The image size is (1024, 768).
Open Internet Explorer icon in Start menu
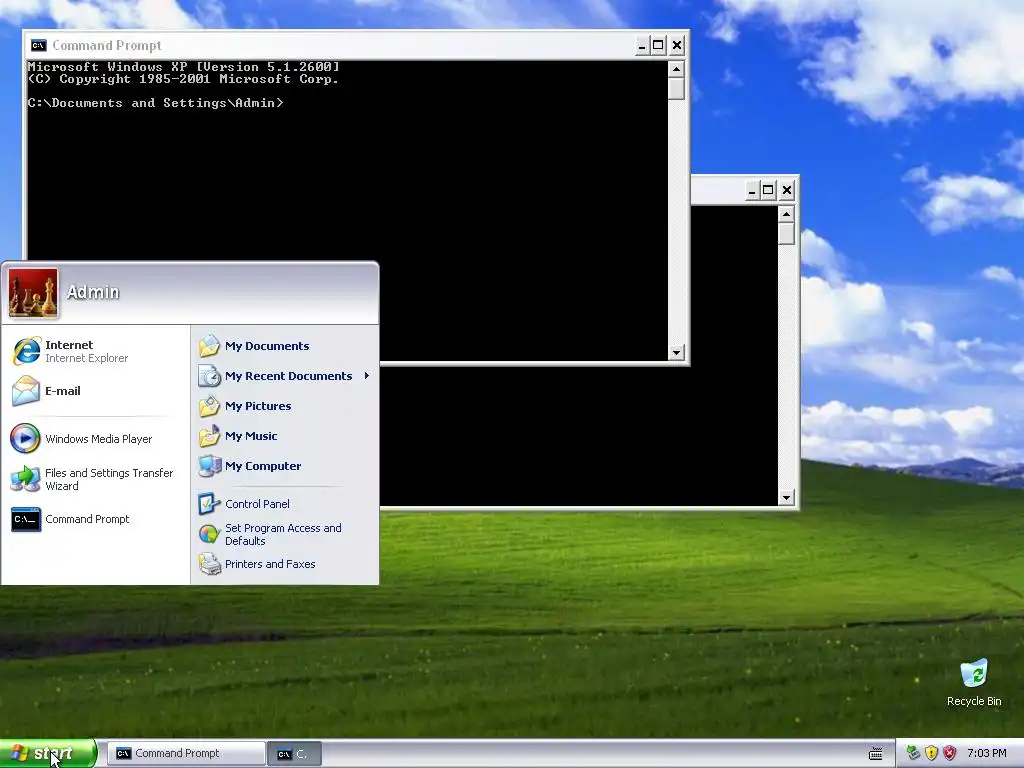(26, 351)
